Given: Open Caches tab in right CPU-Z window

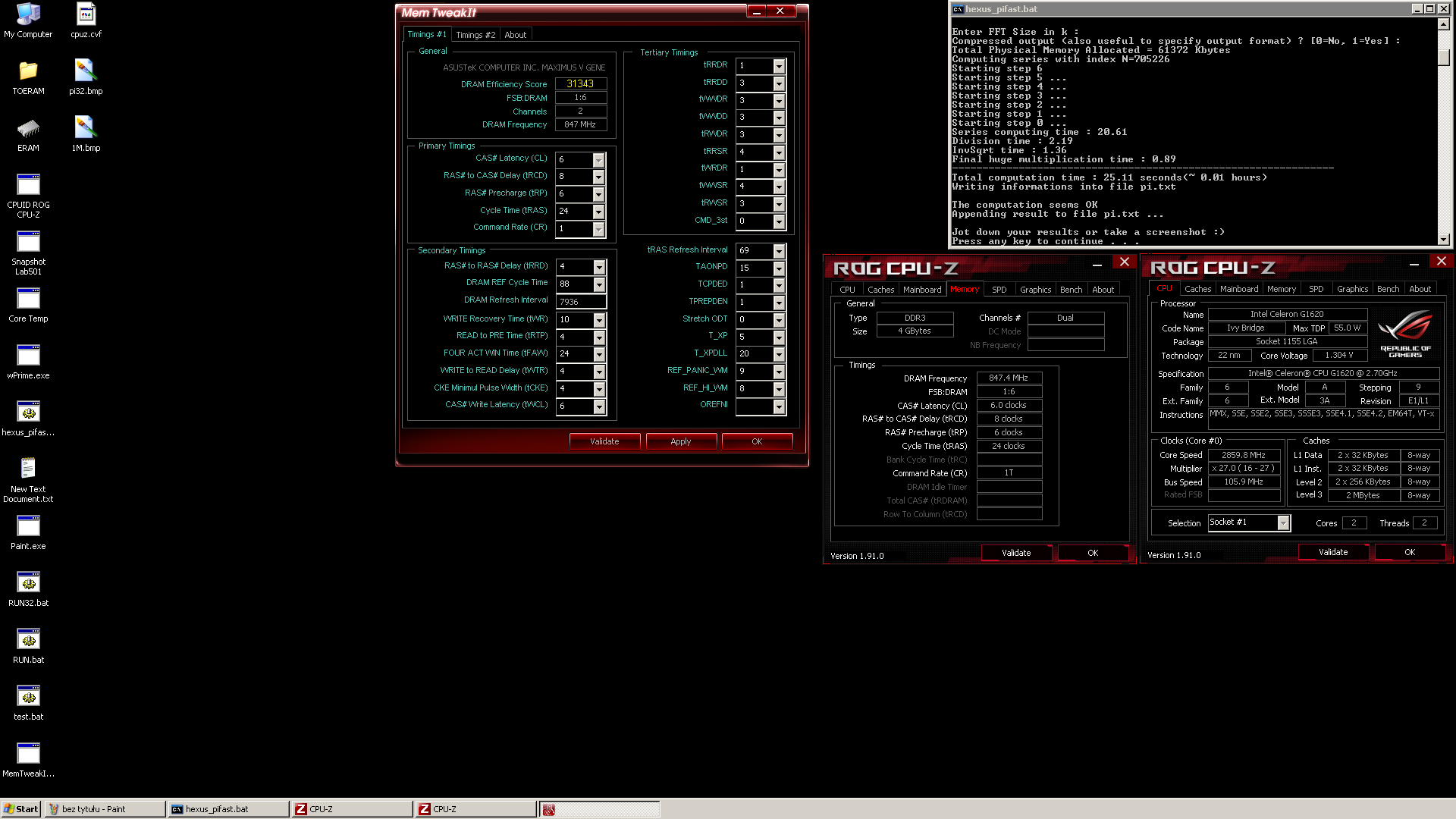Looking at the screenshot, I should [1198, 289].
